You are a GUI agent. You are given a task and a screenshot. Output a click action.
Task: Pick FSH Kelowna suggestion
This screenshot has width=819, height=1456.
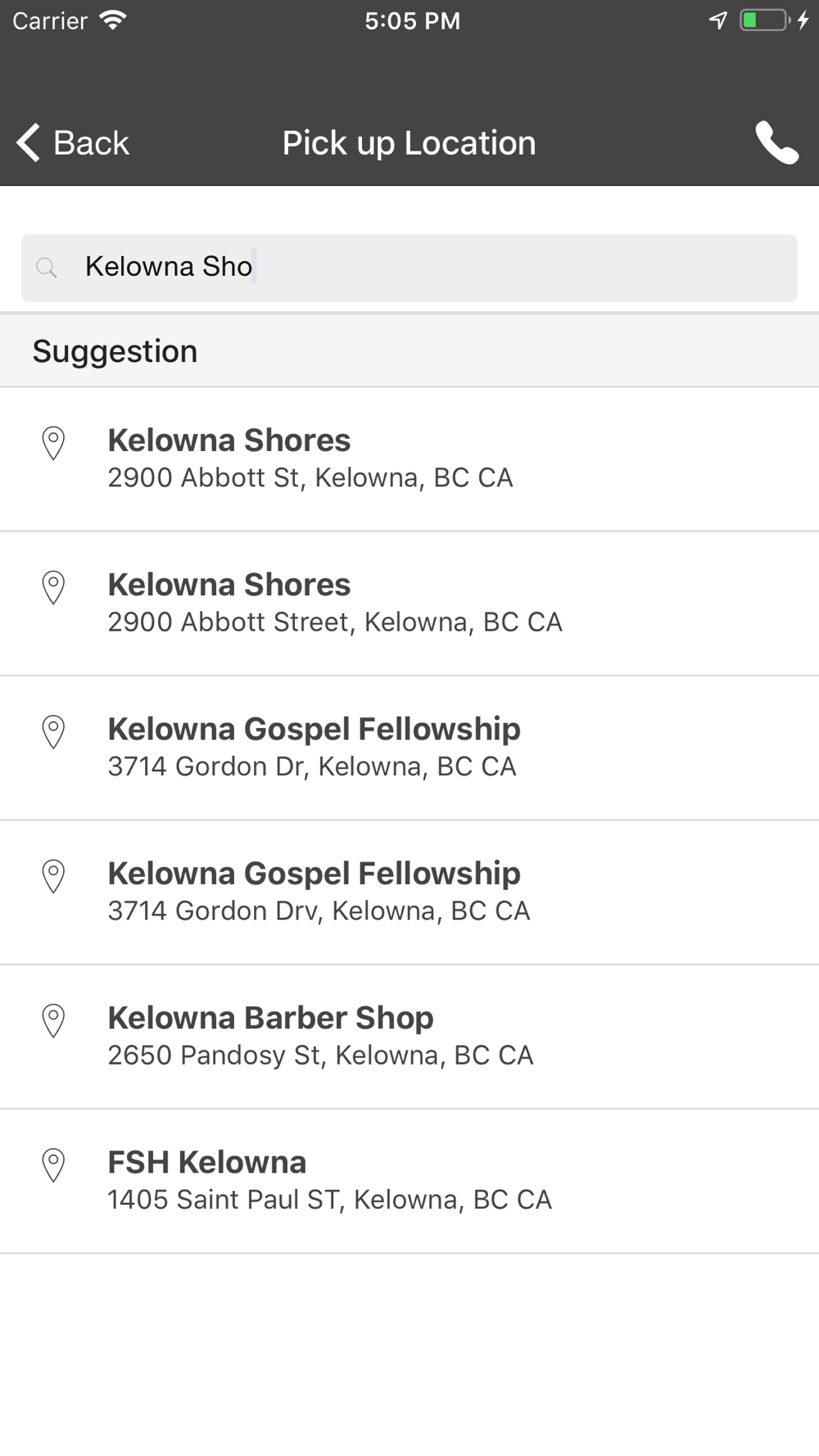409,1182
